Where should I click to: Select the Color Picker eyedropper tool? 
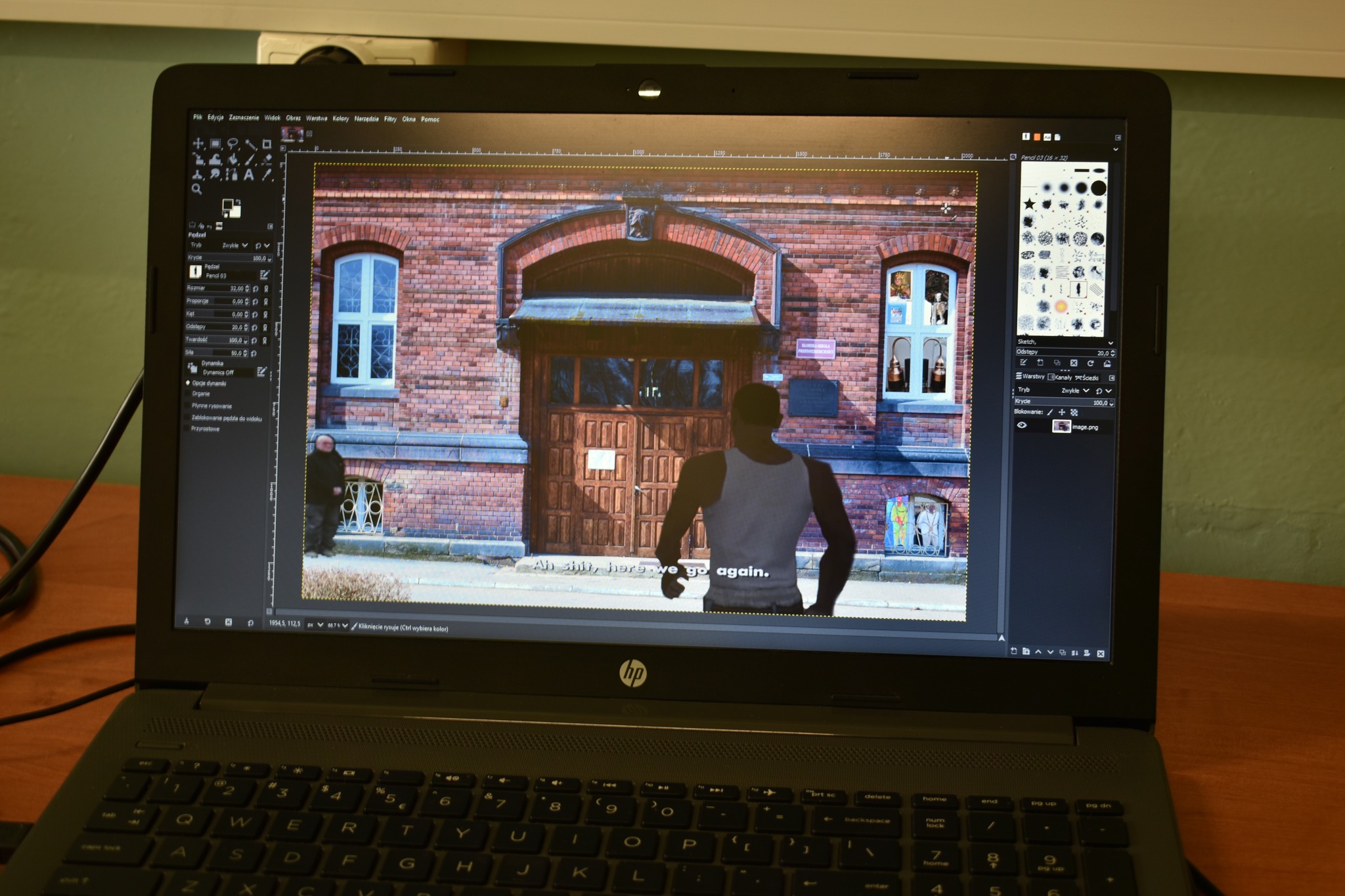pyautogui.click(x=266, y=175)
